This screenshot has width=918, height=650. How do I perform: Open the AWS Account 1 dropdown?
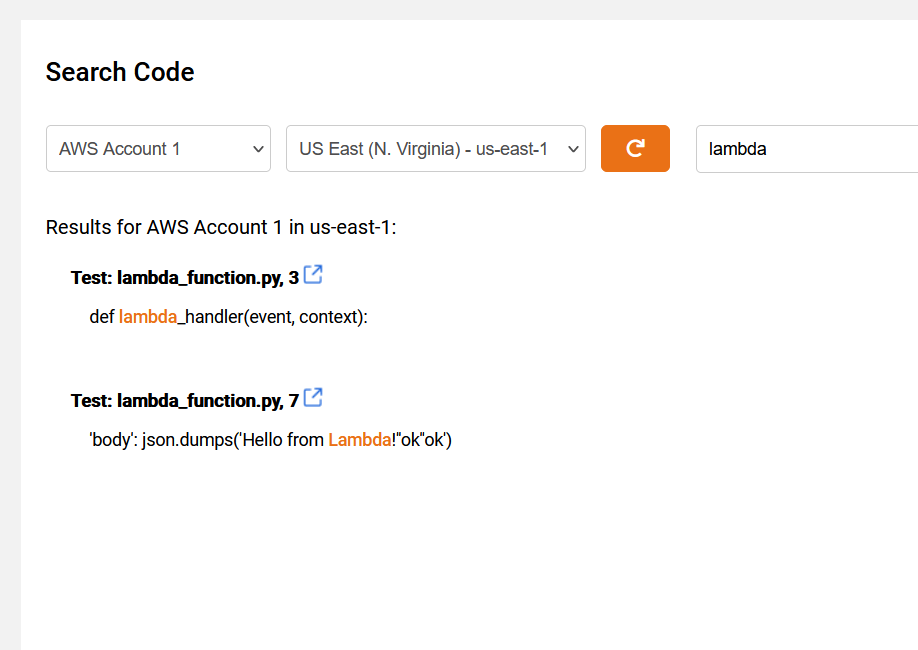tap(158, 149)
